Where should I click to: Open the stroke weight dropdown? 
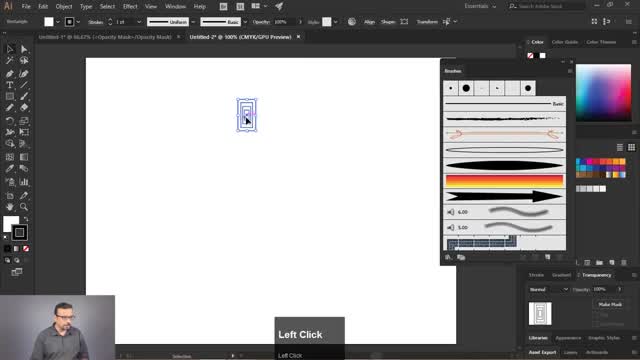pyautogui.click(x=139, y=22)
